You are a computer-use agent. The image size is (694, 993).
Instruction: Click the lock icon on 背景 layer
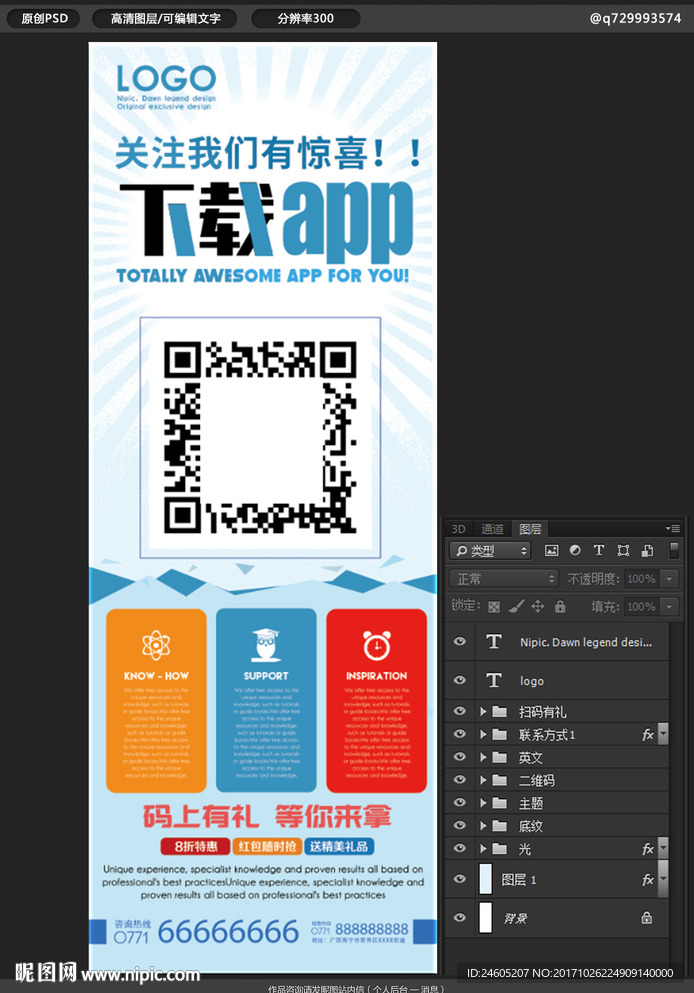click(647, 918)
